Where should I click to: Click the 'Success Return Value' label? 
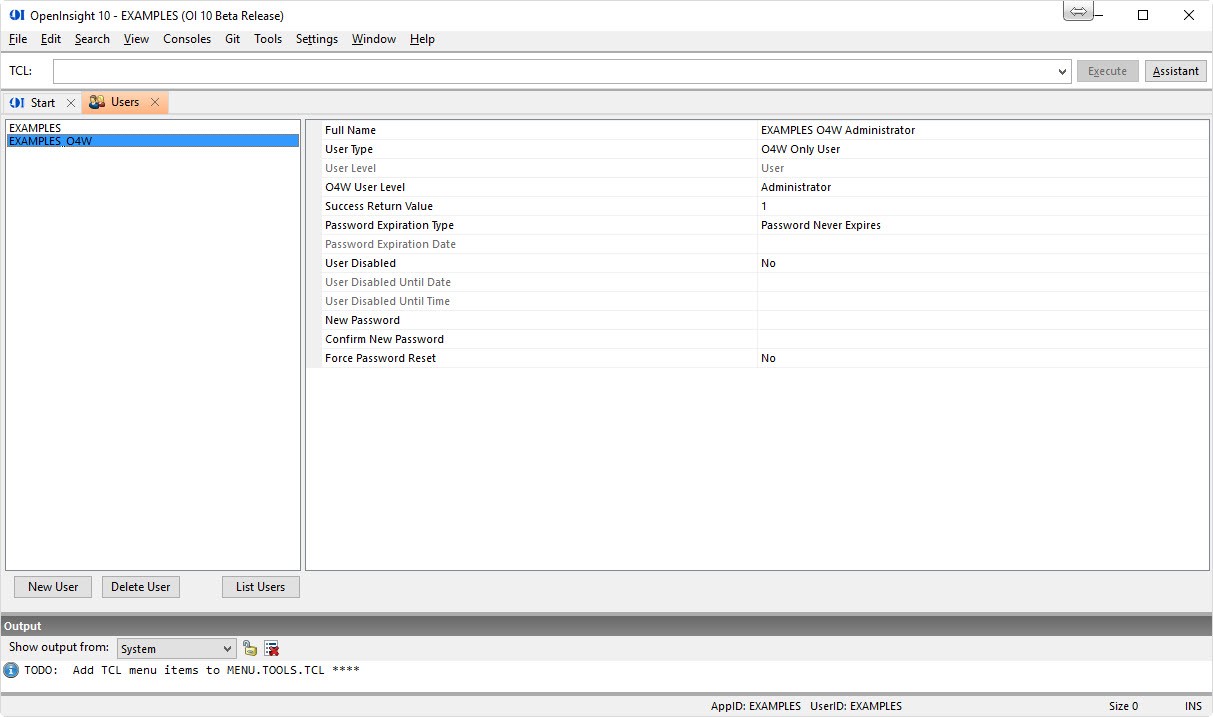pos(379,206)
